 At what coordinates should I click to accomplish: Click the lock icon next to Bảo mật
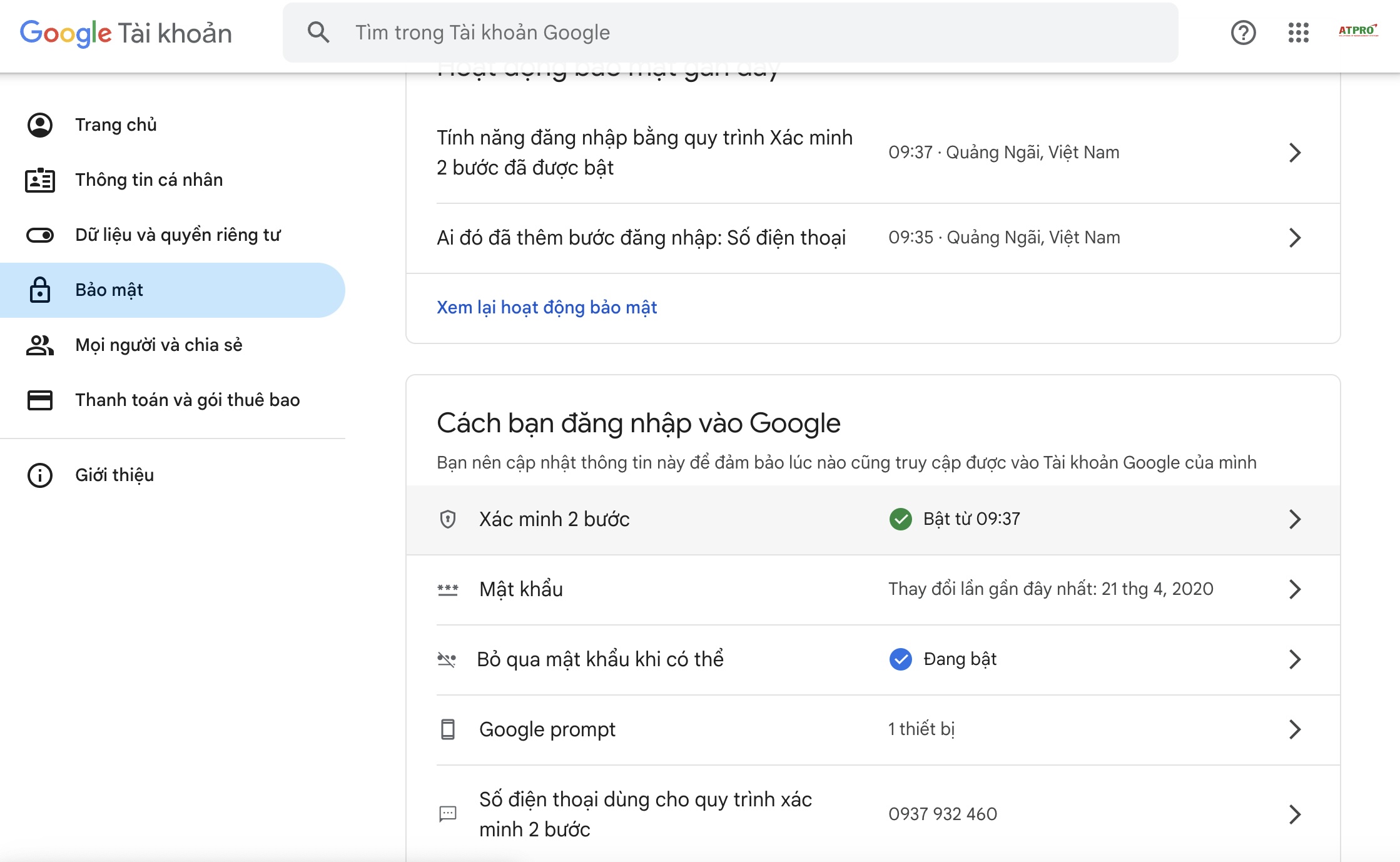coord(40,290)
